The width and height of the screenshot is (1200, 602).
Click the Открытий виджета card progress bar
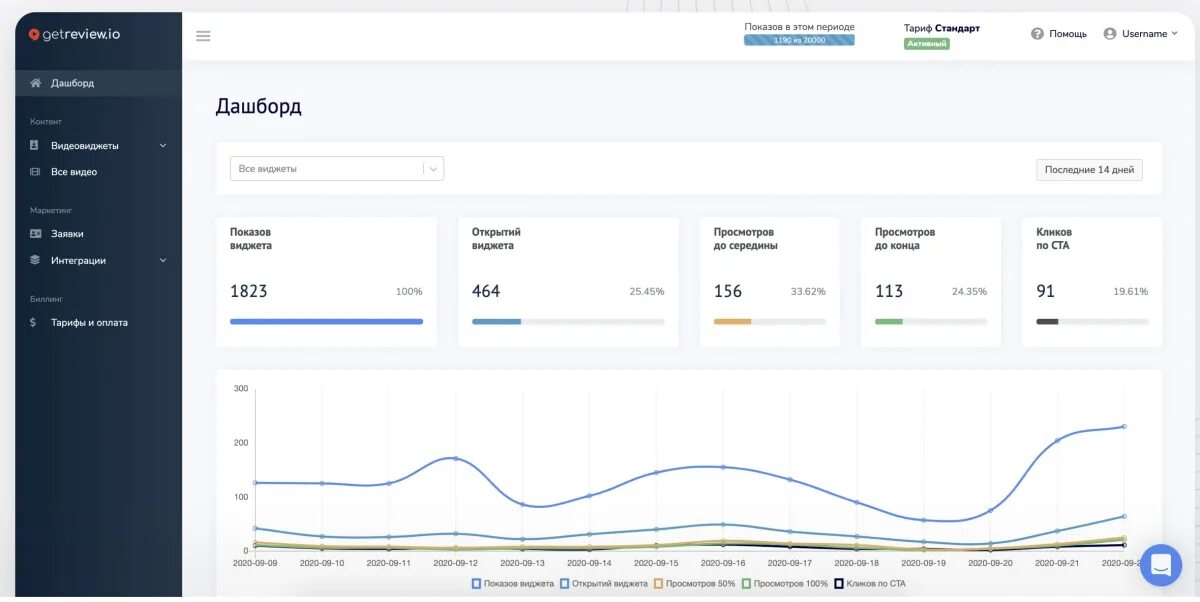568,322
